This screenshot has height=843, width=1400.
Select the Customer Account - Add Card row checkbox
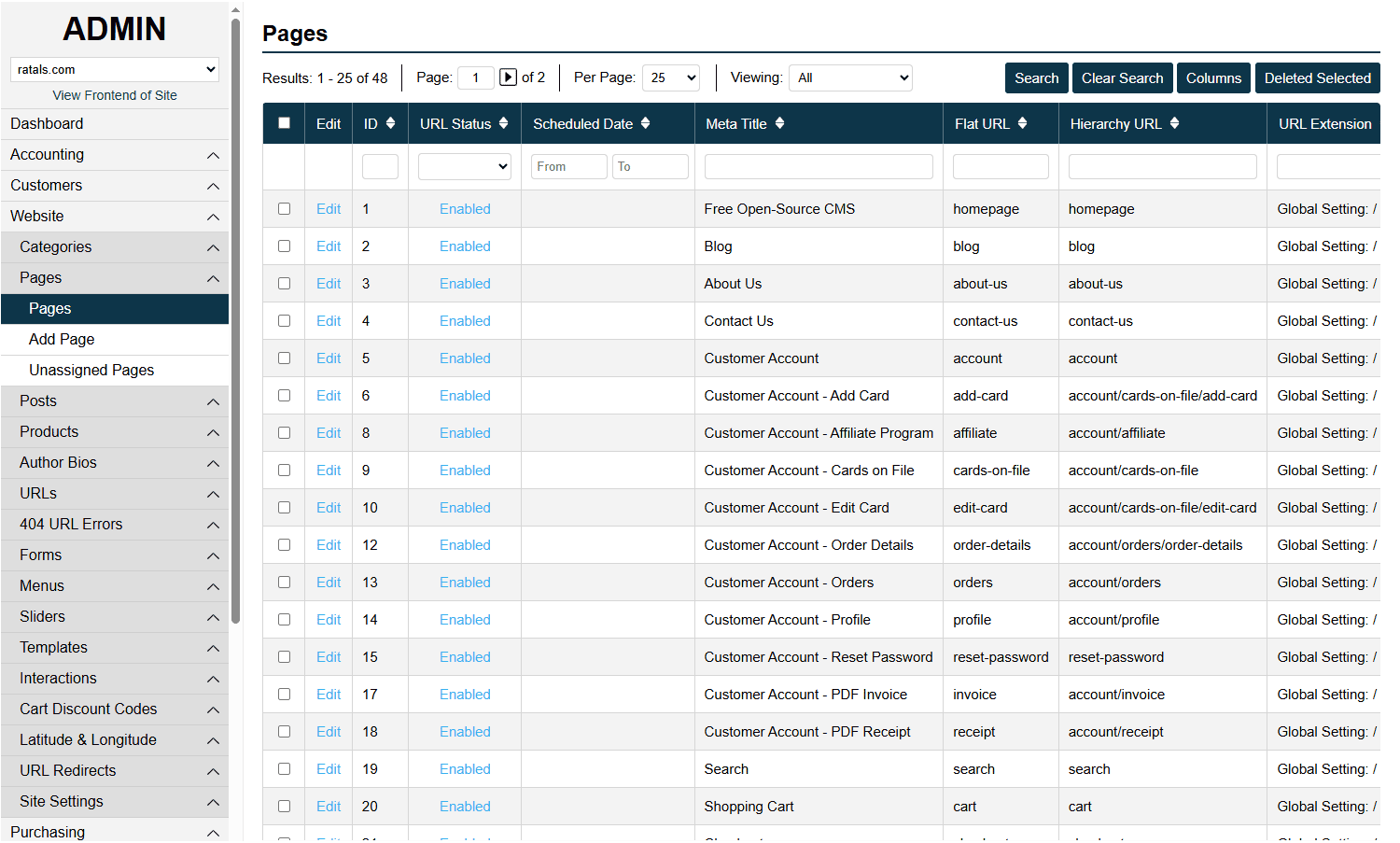coord(284,396)
